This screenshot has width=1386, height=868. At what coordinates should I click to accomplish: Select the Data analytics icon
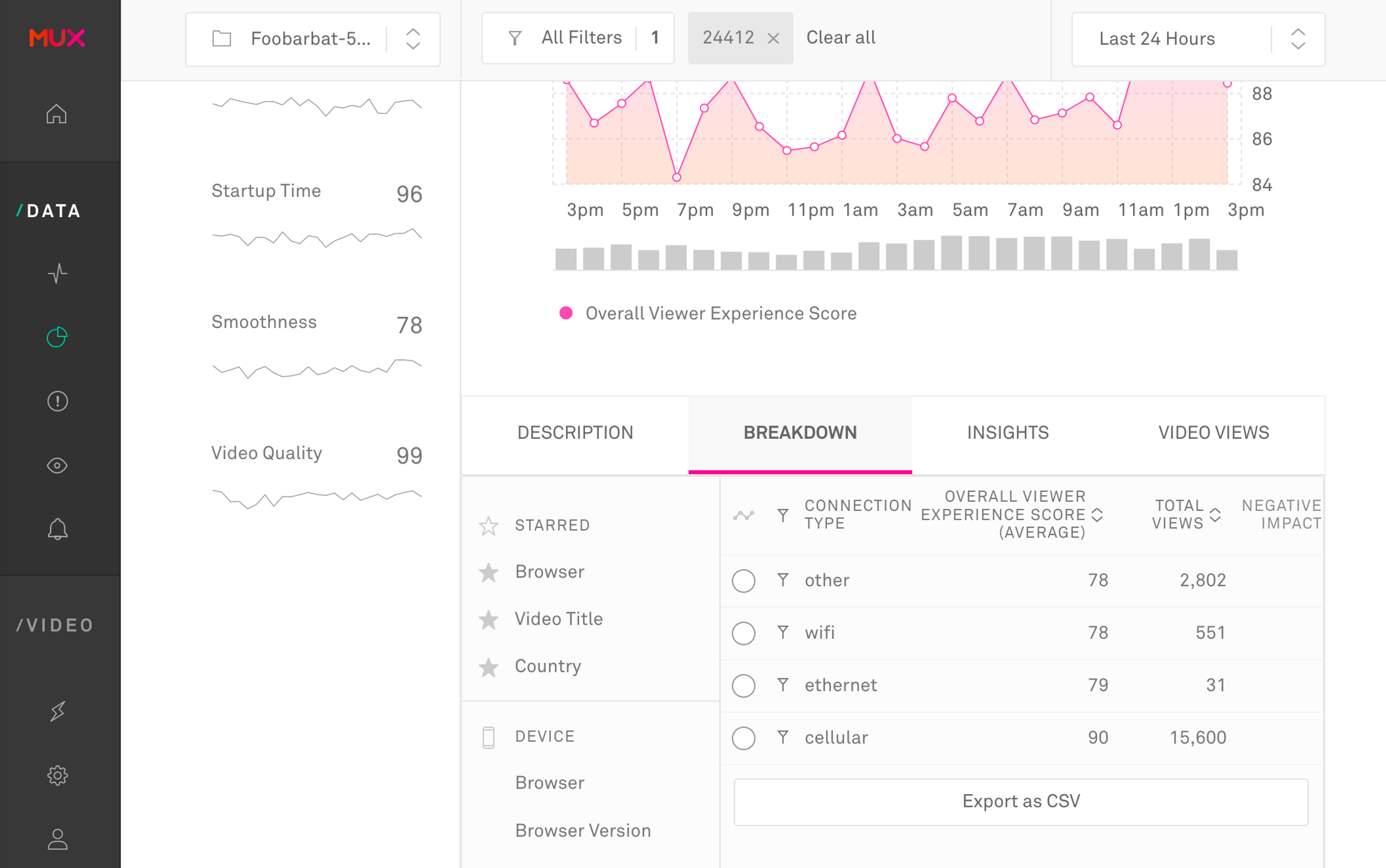(57, 337)
